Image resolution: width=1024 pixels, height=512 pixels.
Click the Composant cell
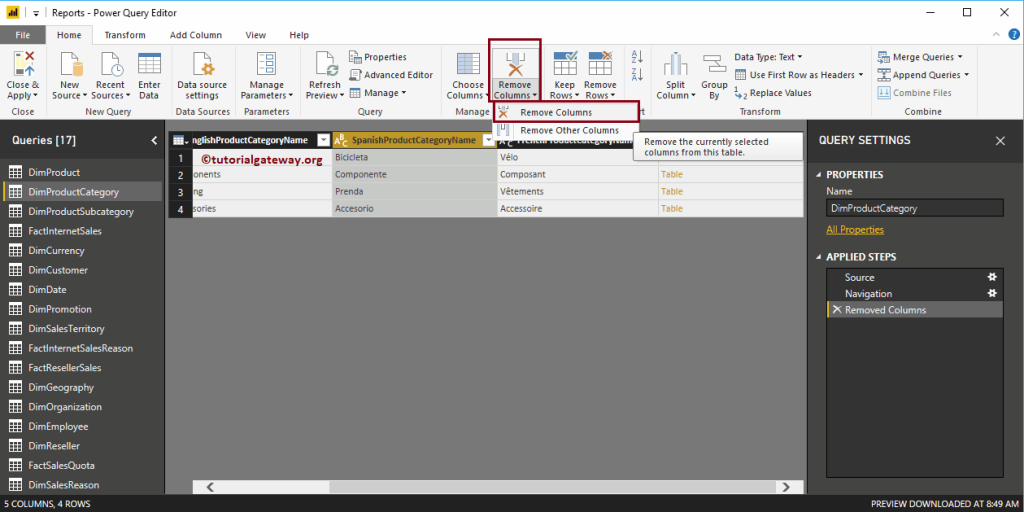pos(577,174)
